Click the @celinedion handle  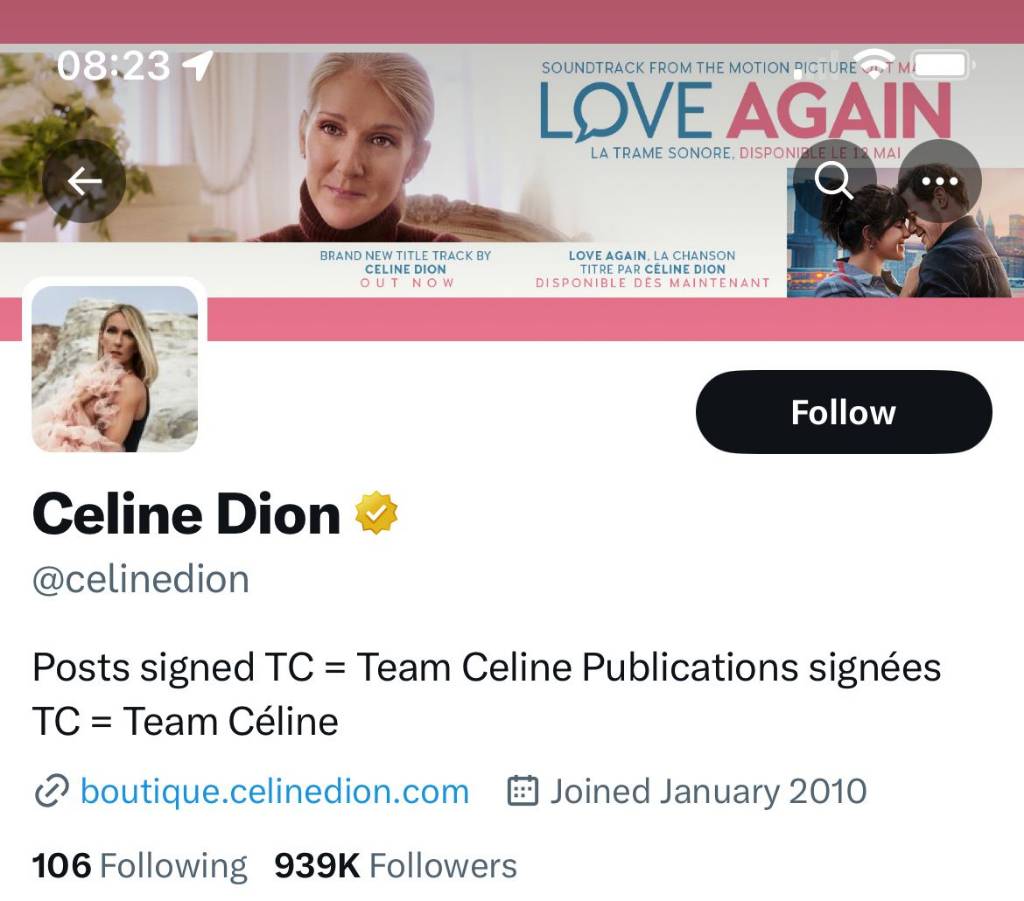tap(141, 580)
